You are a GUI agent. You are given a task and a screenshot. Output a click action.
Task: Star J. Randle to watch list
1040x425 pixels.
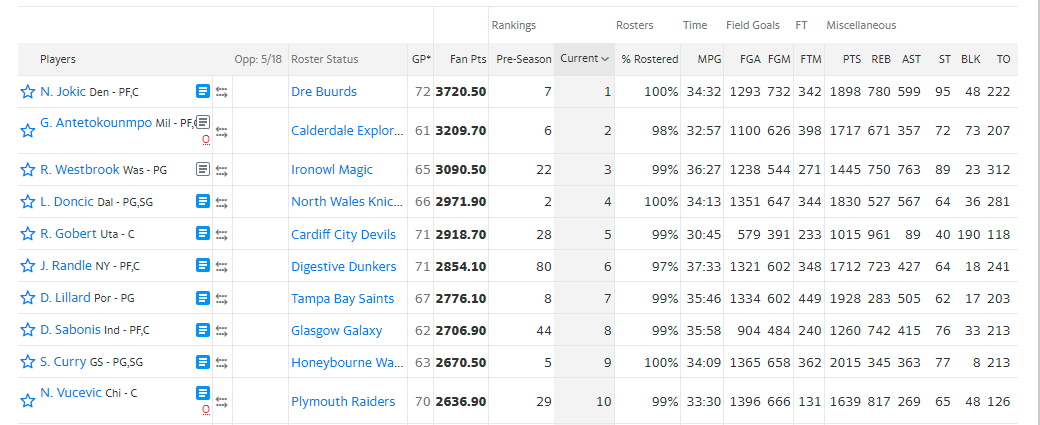[27, 266]
